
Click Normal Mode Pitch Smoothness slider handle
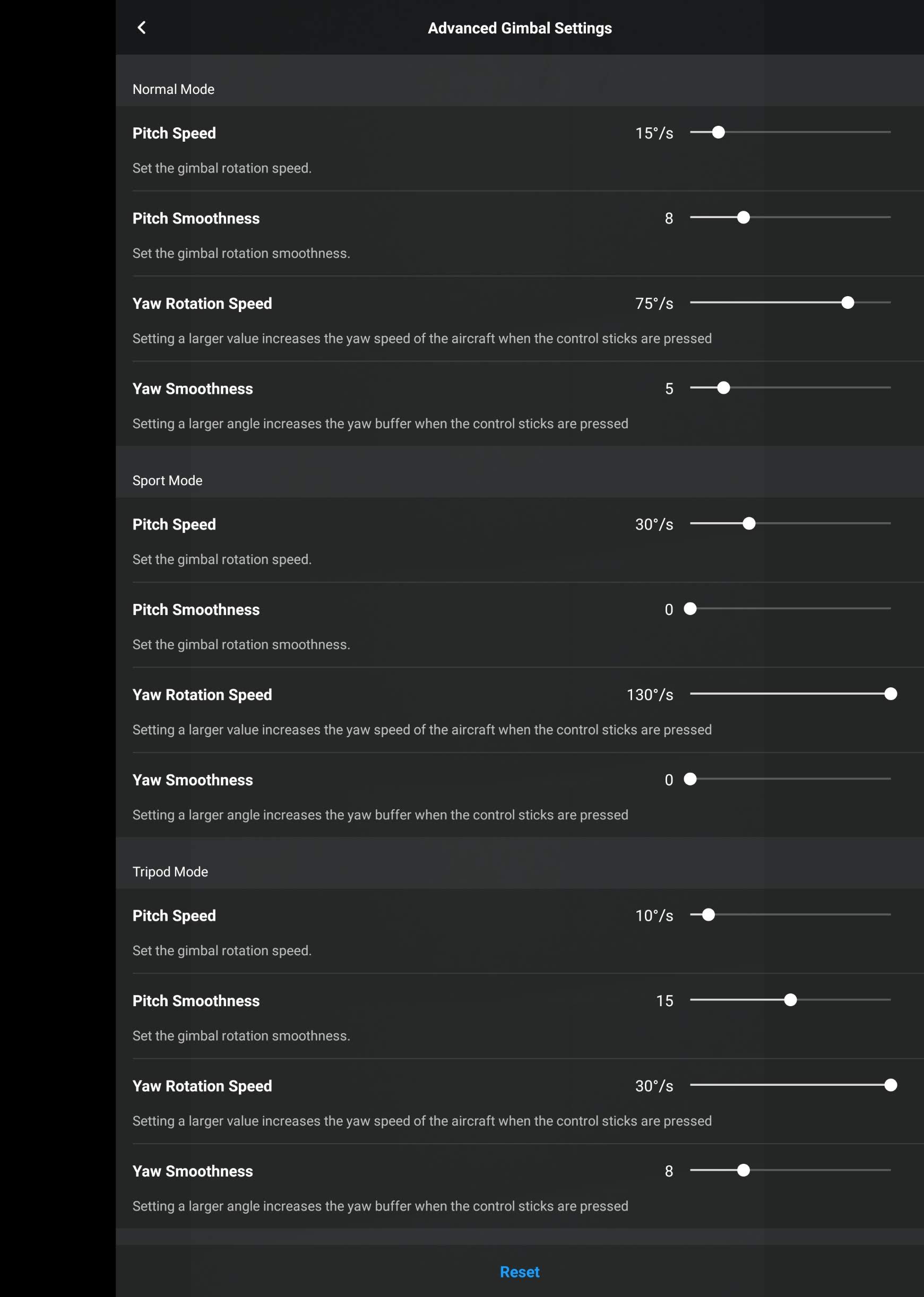click(743, 217)
